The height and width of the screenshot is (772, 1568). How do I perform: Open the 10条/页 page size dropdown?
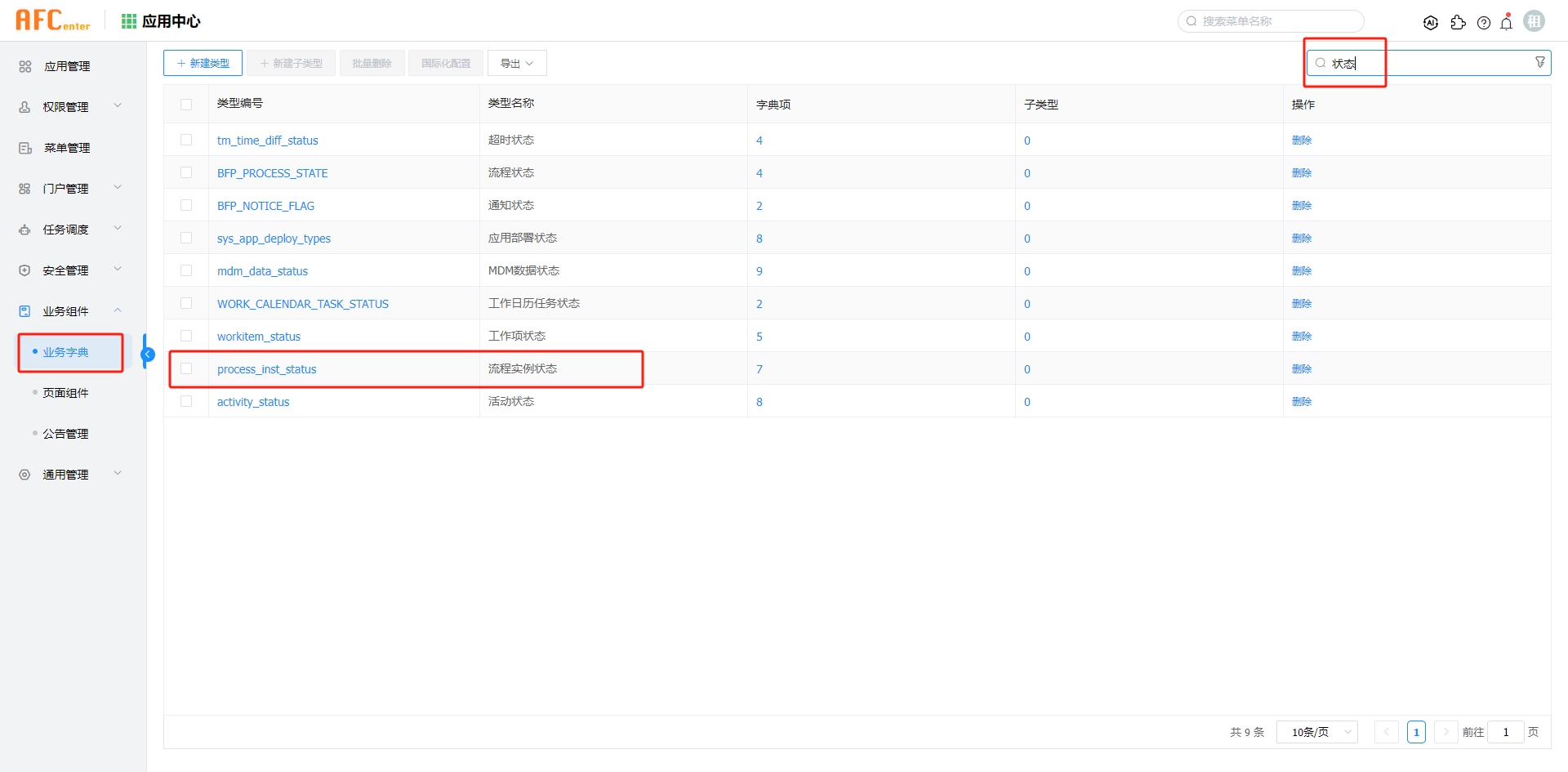pos(1316,732)
